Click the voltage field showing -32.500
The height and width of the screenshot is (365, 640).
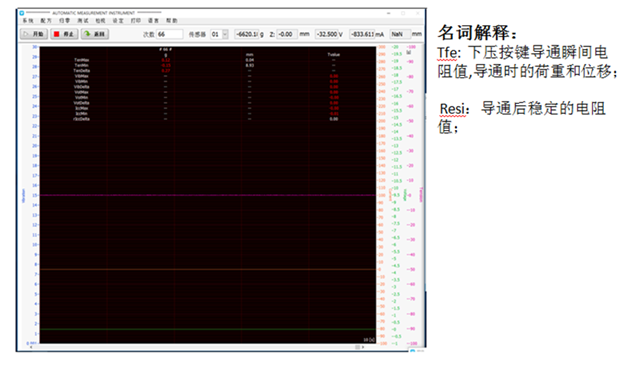[x=327, y=34]
